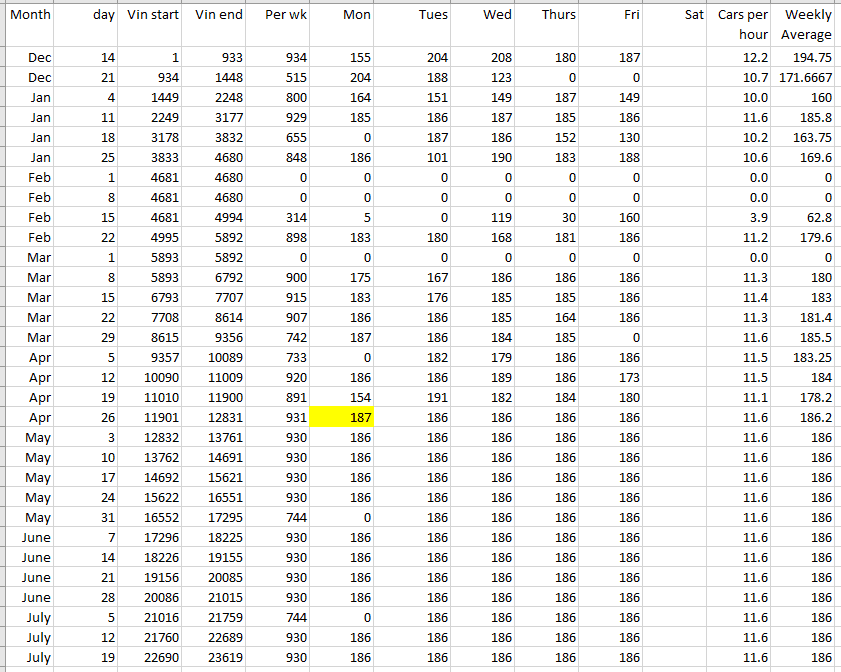Click the Wednesday value 123 in Dec 21 row

point(482,77)
